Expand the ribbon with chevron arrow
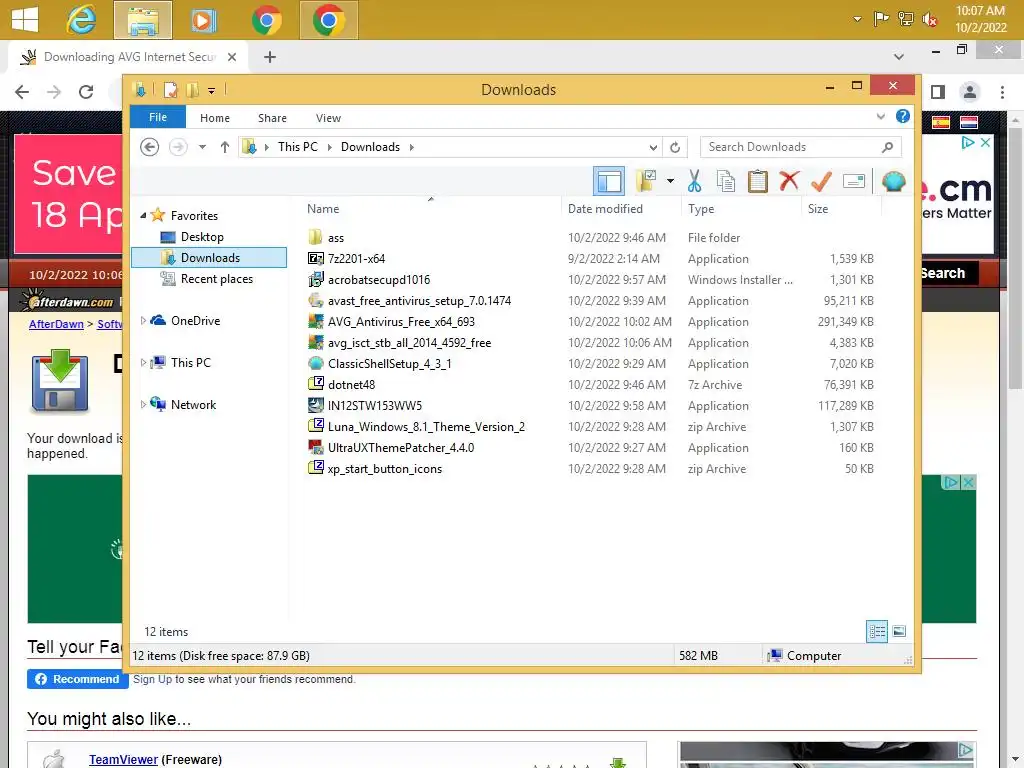The height and width of the screenshot is (768, 1024). pyautogui.click(x=880, y=117)
